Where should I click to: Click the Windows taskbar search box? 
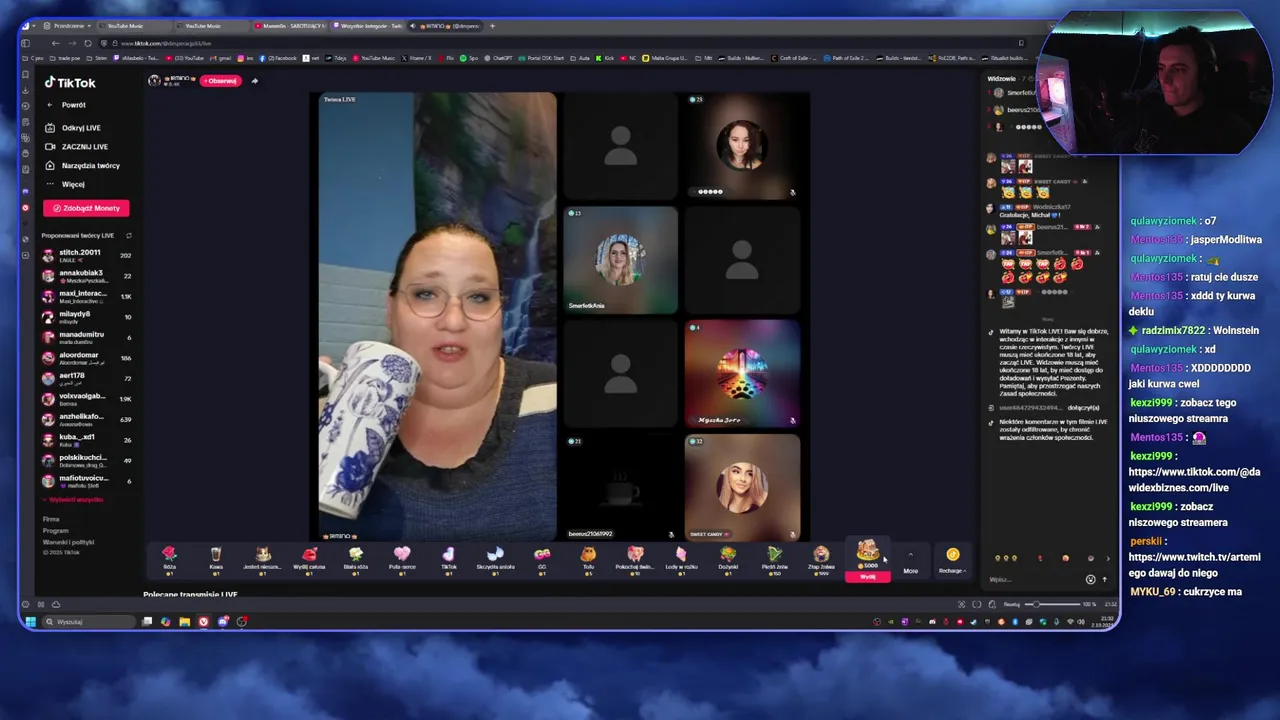(x=88, y=622)
